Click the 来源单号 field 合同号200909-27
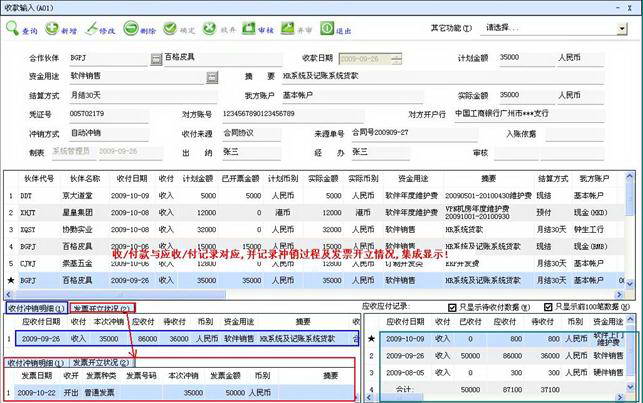643x403 pixels. (414, 133)
